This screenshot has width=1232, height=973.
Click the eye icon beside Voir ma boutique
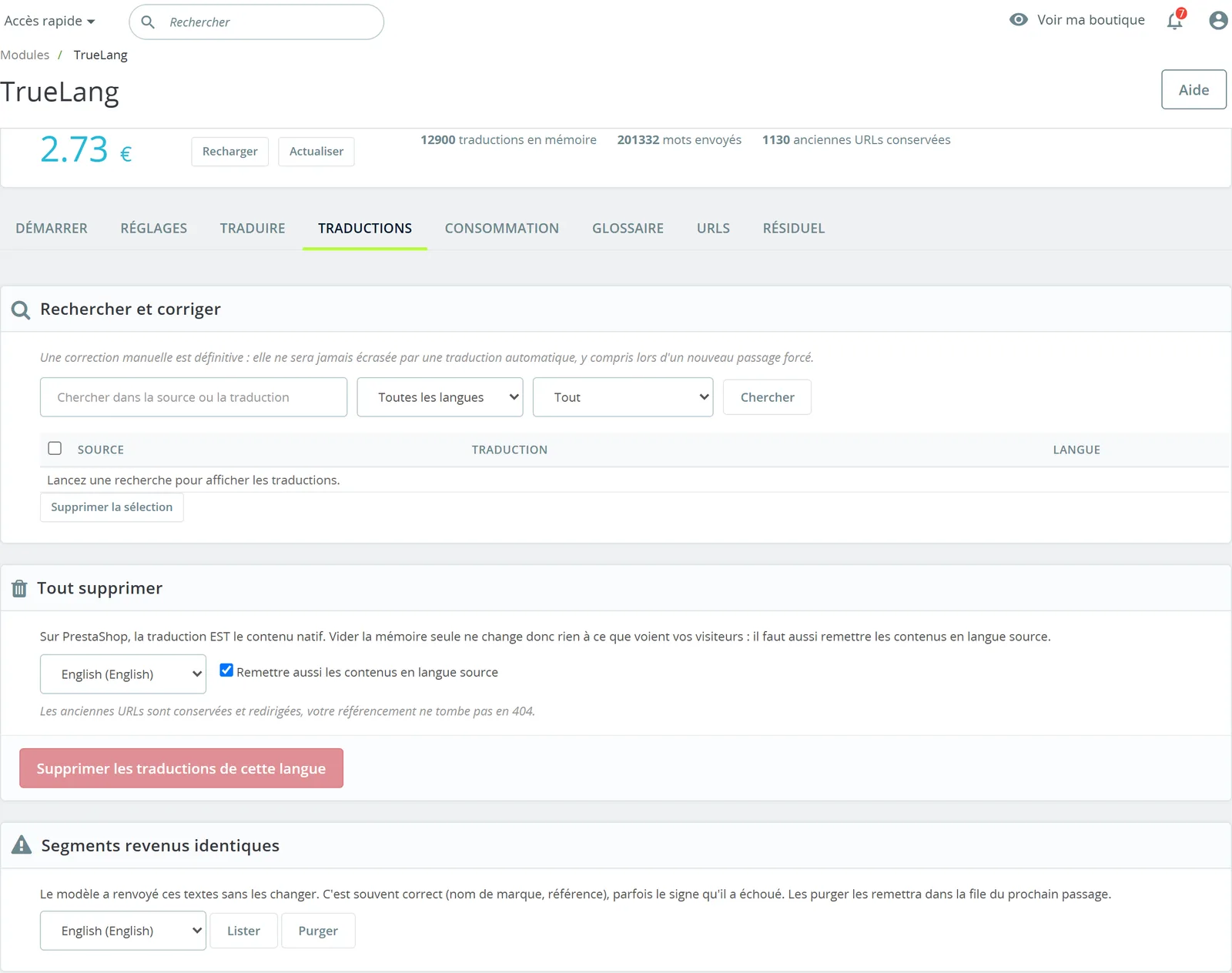1018,20
